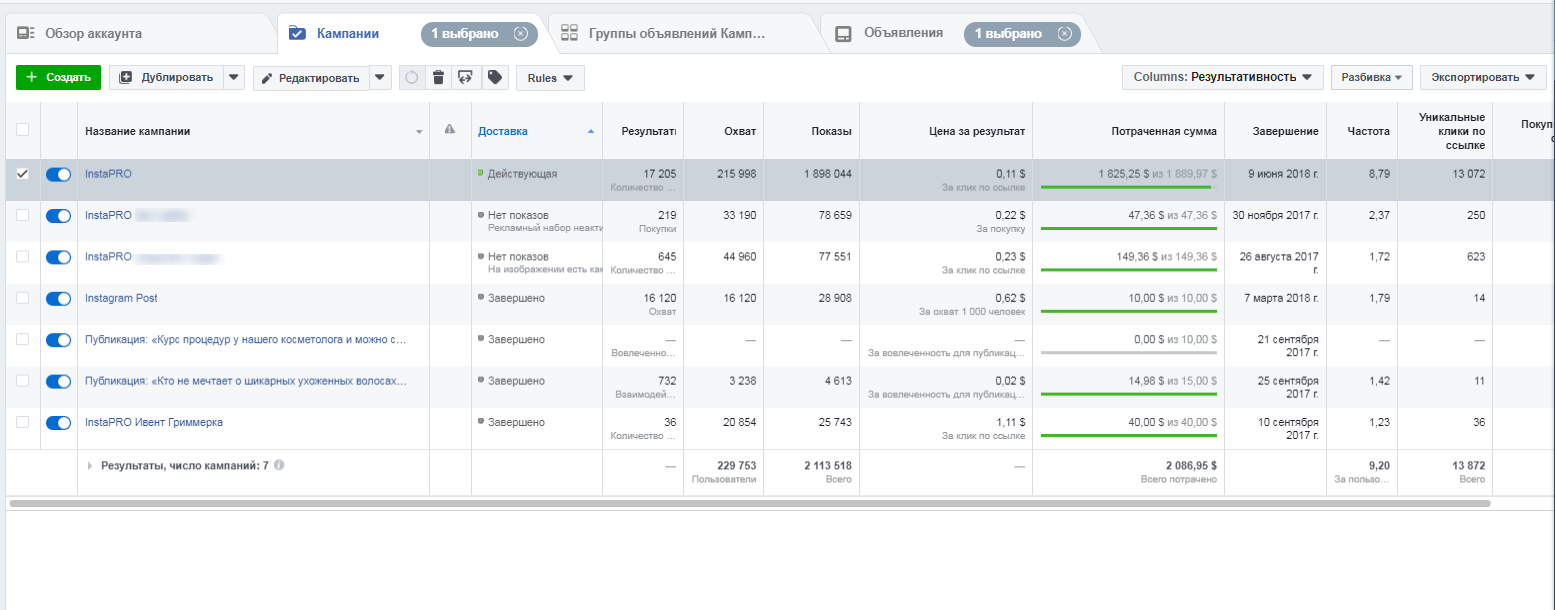Click the circular revert changes icon
Viewport: 1555px width, 610px height.
[x=411, y=77]
